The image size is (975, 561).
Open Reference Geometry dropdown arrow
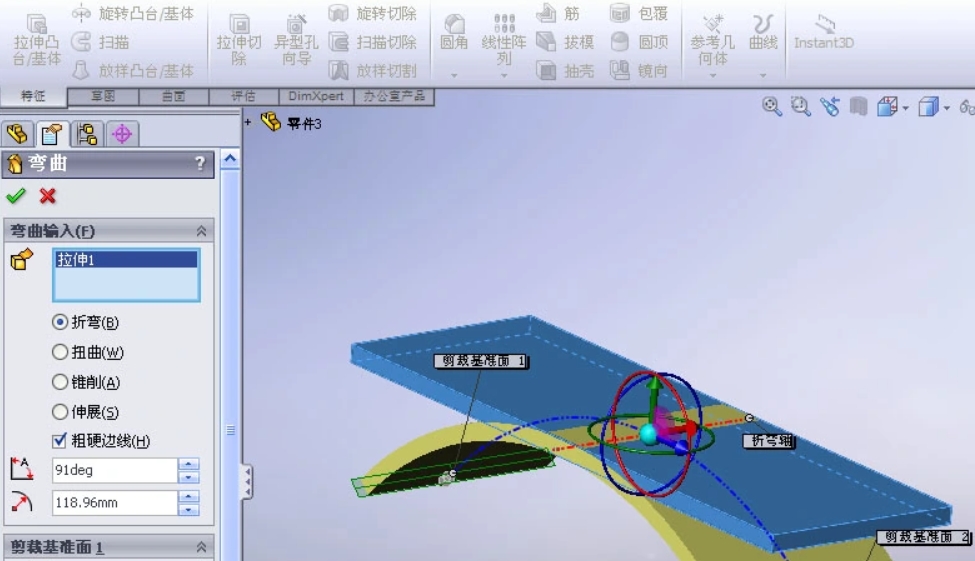tap(713, 75)
